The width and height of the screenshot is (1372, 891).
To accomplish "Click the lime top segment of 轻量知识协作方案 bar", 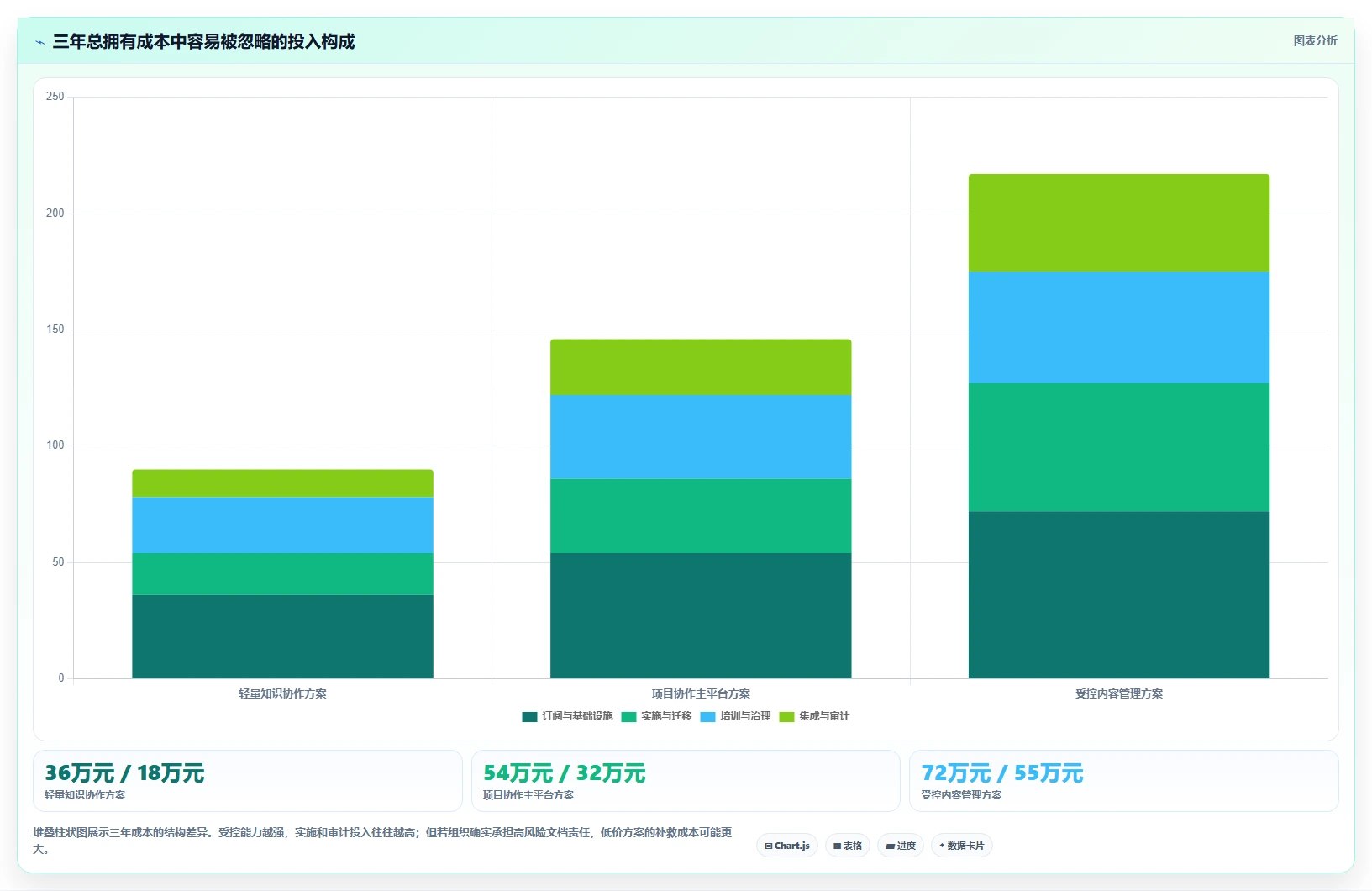I will (x=282, y=483).
